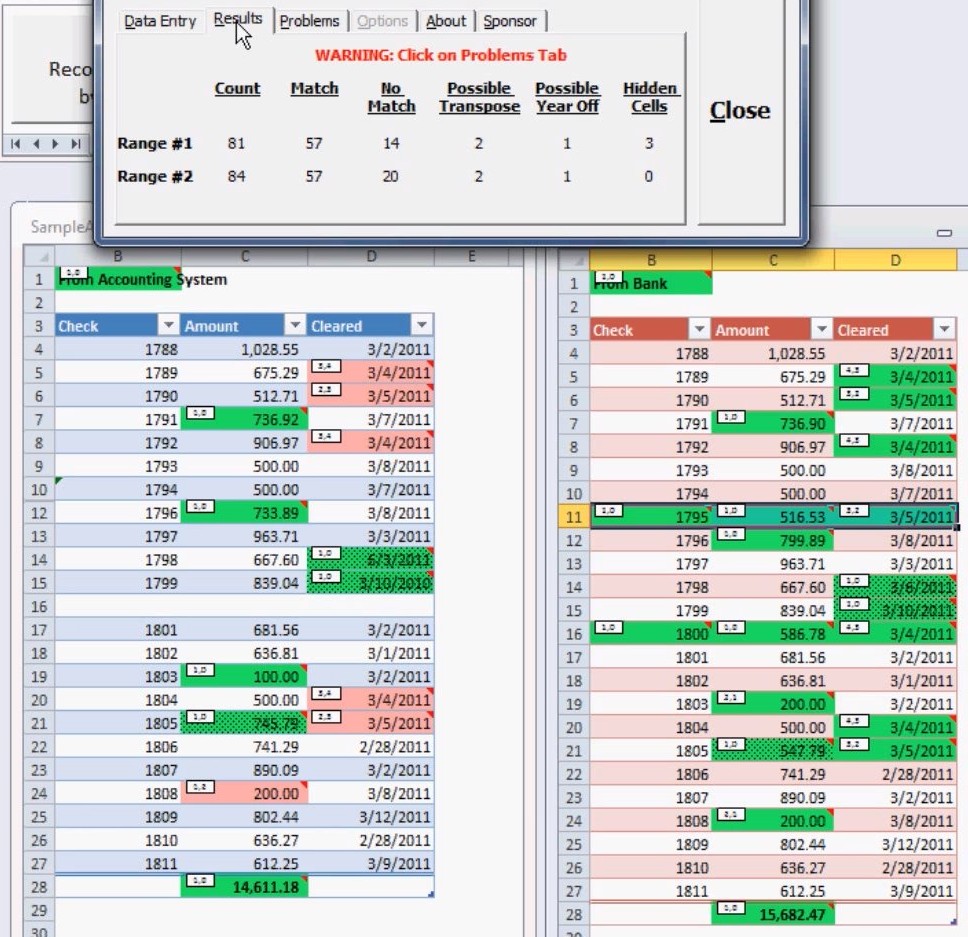Viewport: 968px width, 937px height.
Task: Click select-all corner of Bank sheet
Action: point(574,260)
